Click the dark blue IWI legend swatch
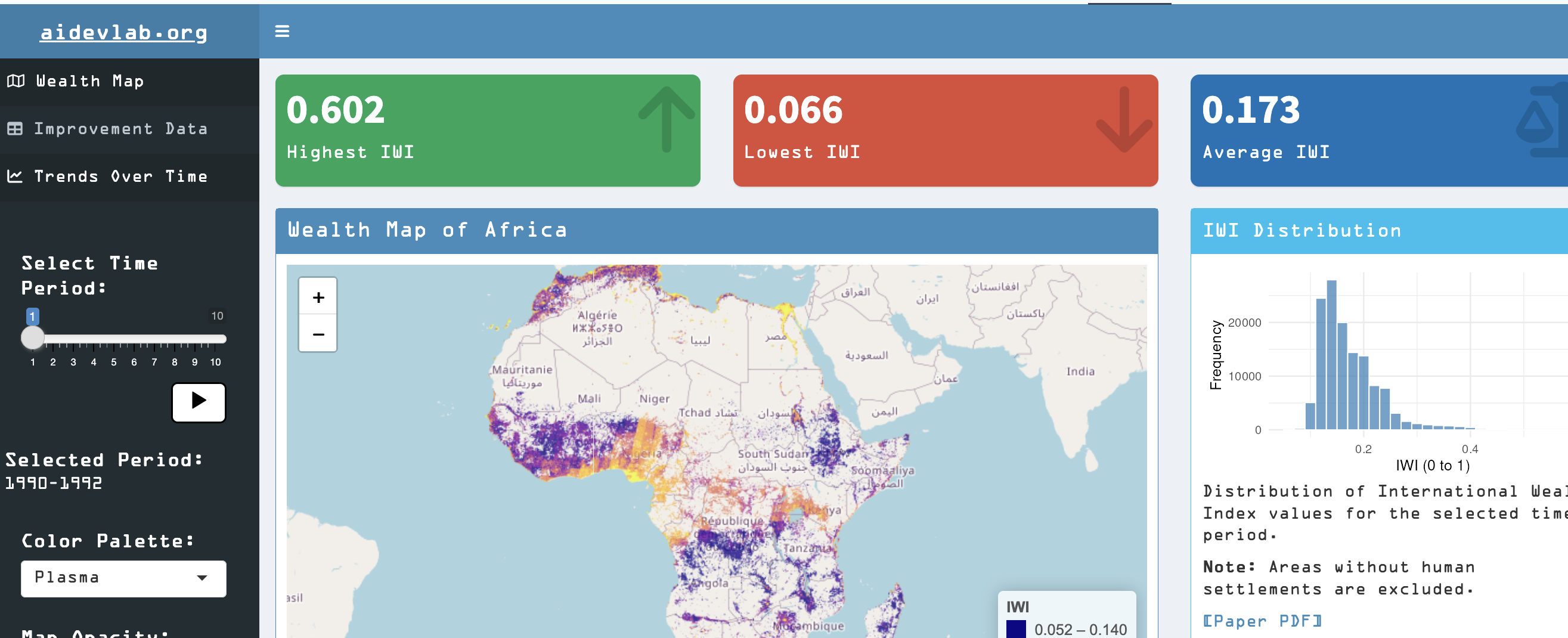 [1016, 629]
